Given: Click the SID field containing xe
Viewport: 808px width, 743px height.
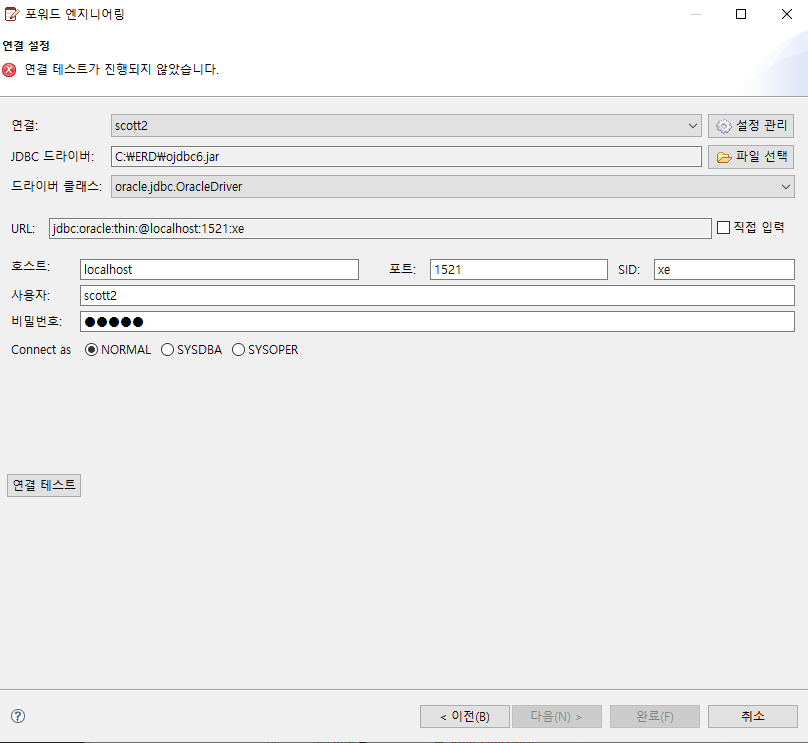Looking at the screenshot, I should point(724,269).
